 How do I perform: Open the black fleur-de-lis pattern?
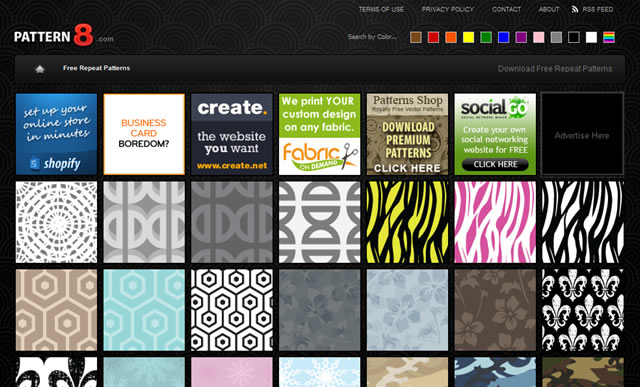click(x=583, y=310)
